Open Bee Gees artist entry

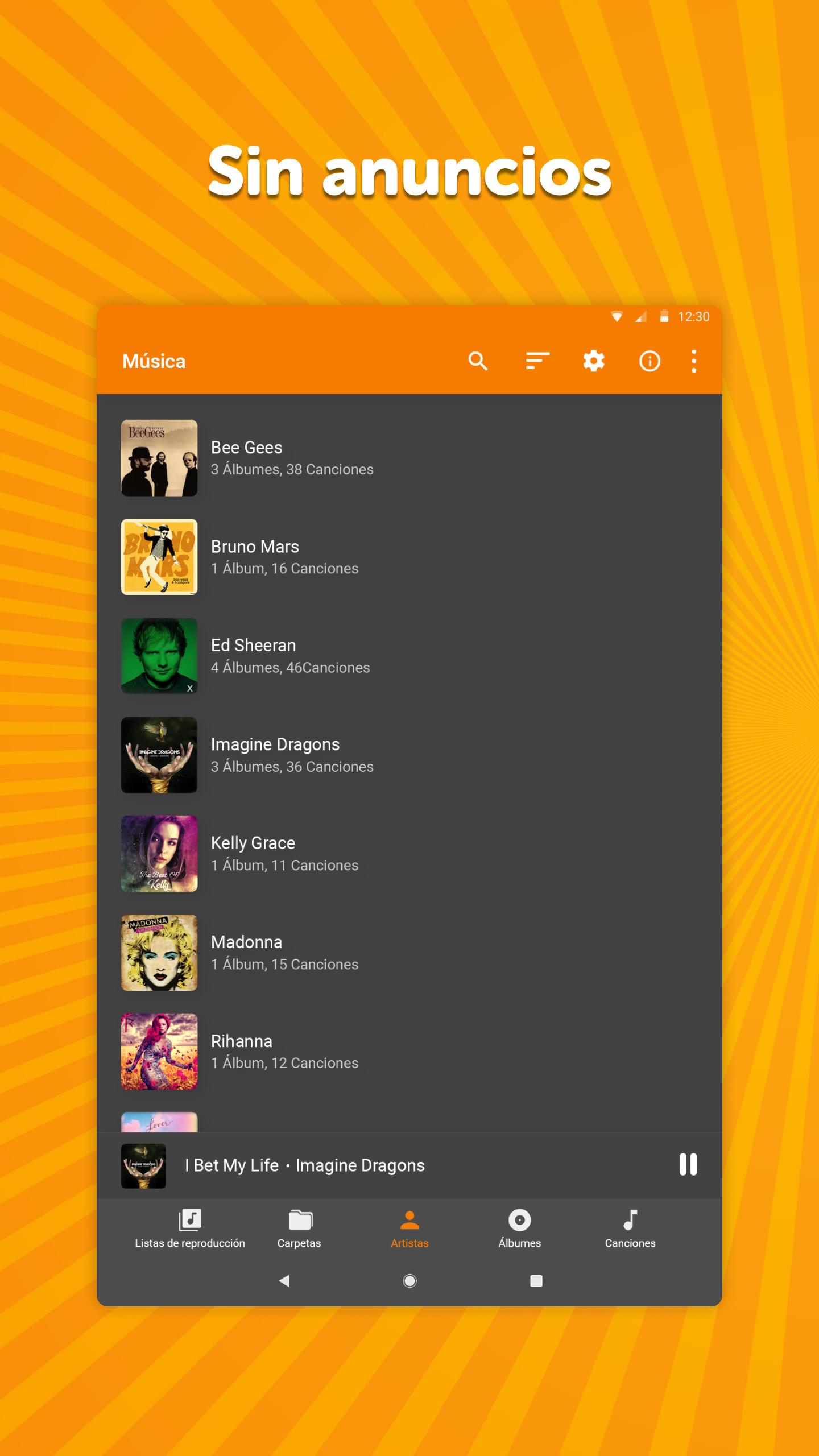pyautogui.click(x=292, y=458)
